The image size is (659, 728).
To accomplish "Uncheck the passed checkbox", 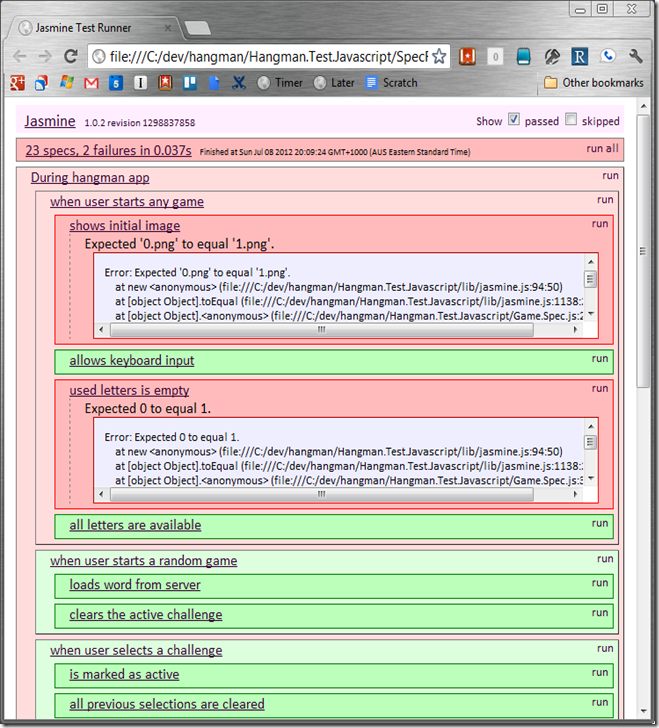I will click(x=514, y=120).
